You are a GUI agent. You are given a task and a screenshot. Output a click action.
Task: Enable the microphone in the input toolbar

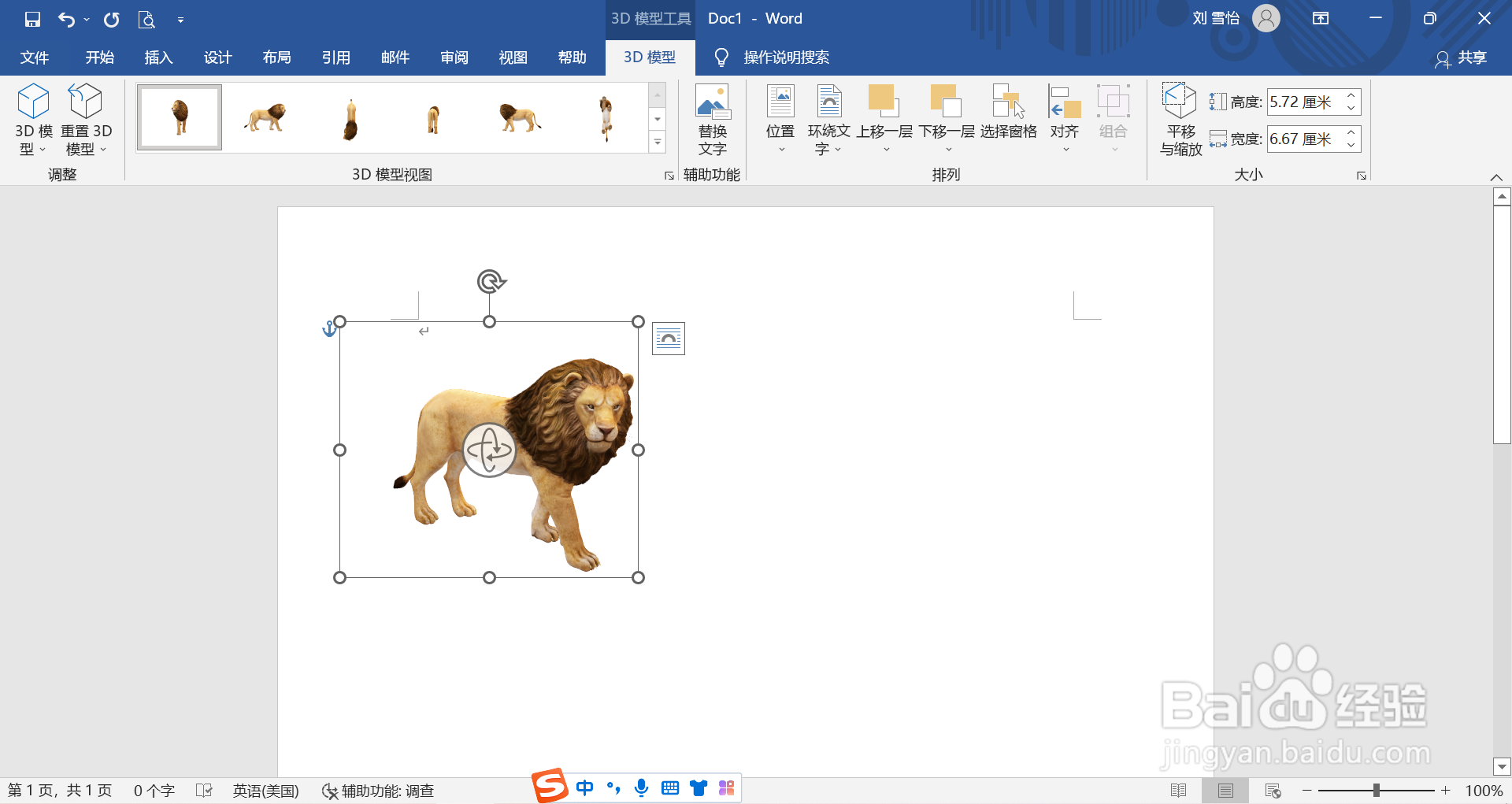click(641, 787)
